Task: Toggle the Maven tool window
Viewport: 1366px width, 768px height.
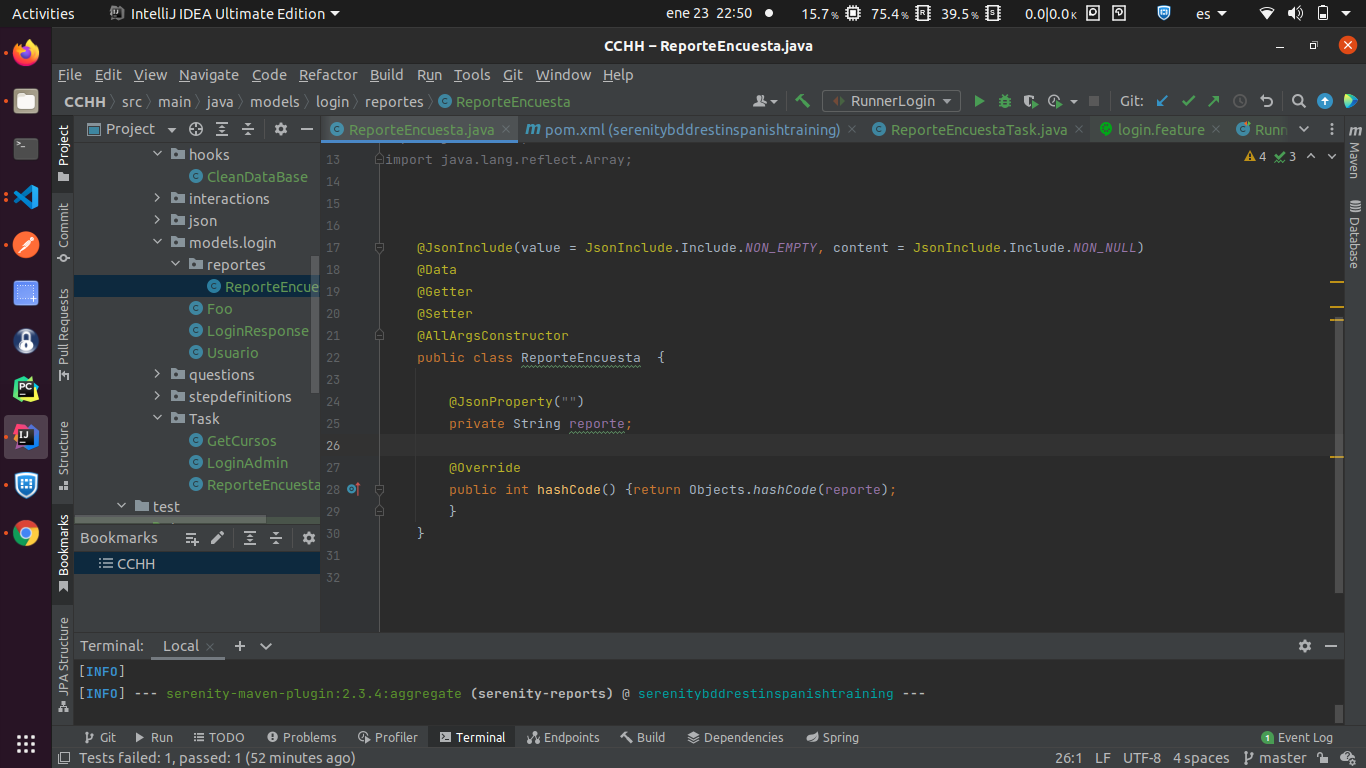Action: point(1355,160)
